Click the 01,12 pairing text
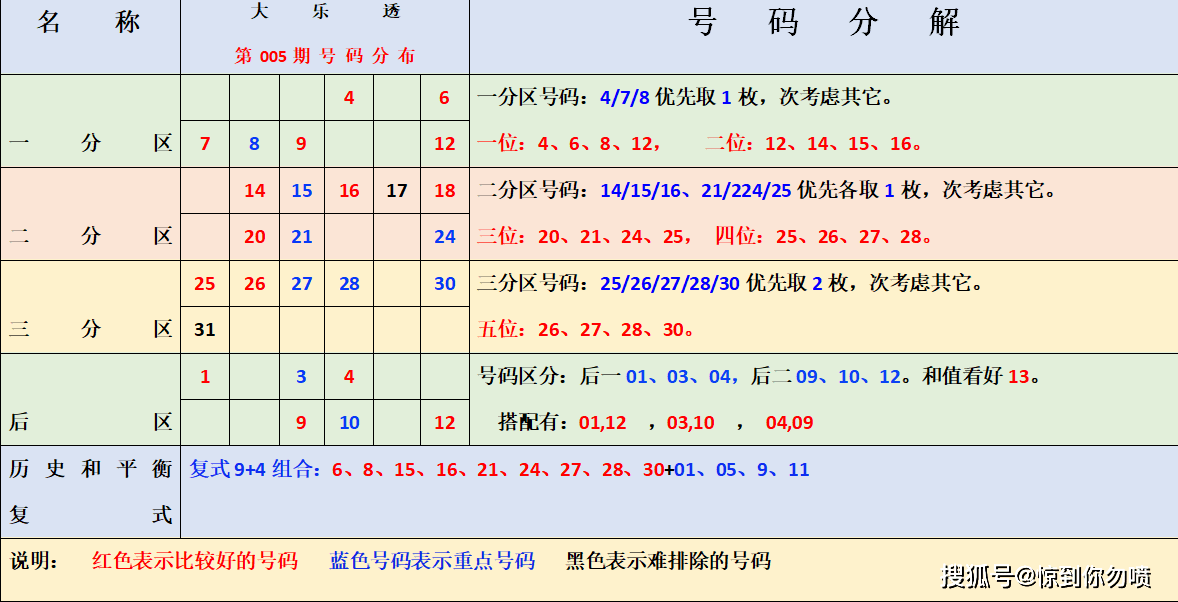The height and width of the screenshot is (602, 1178). tap(603, 423)
